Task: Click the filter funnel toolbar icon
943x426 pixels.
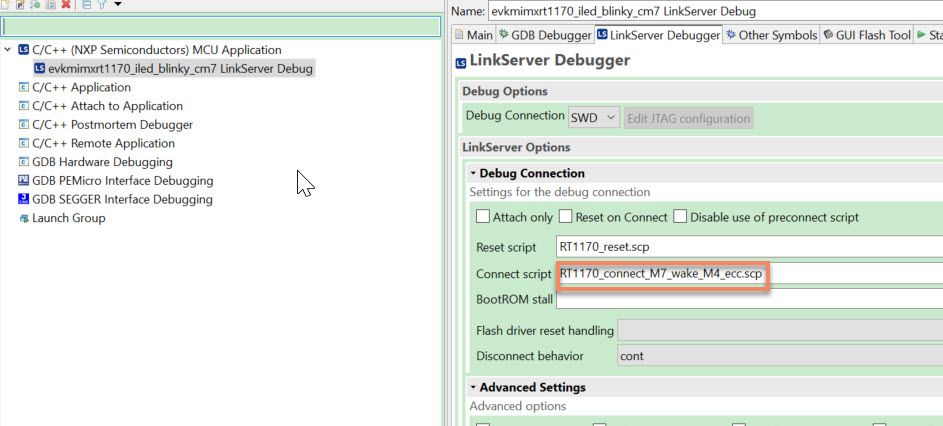Action: click(x=102, y=4)
